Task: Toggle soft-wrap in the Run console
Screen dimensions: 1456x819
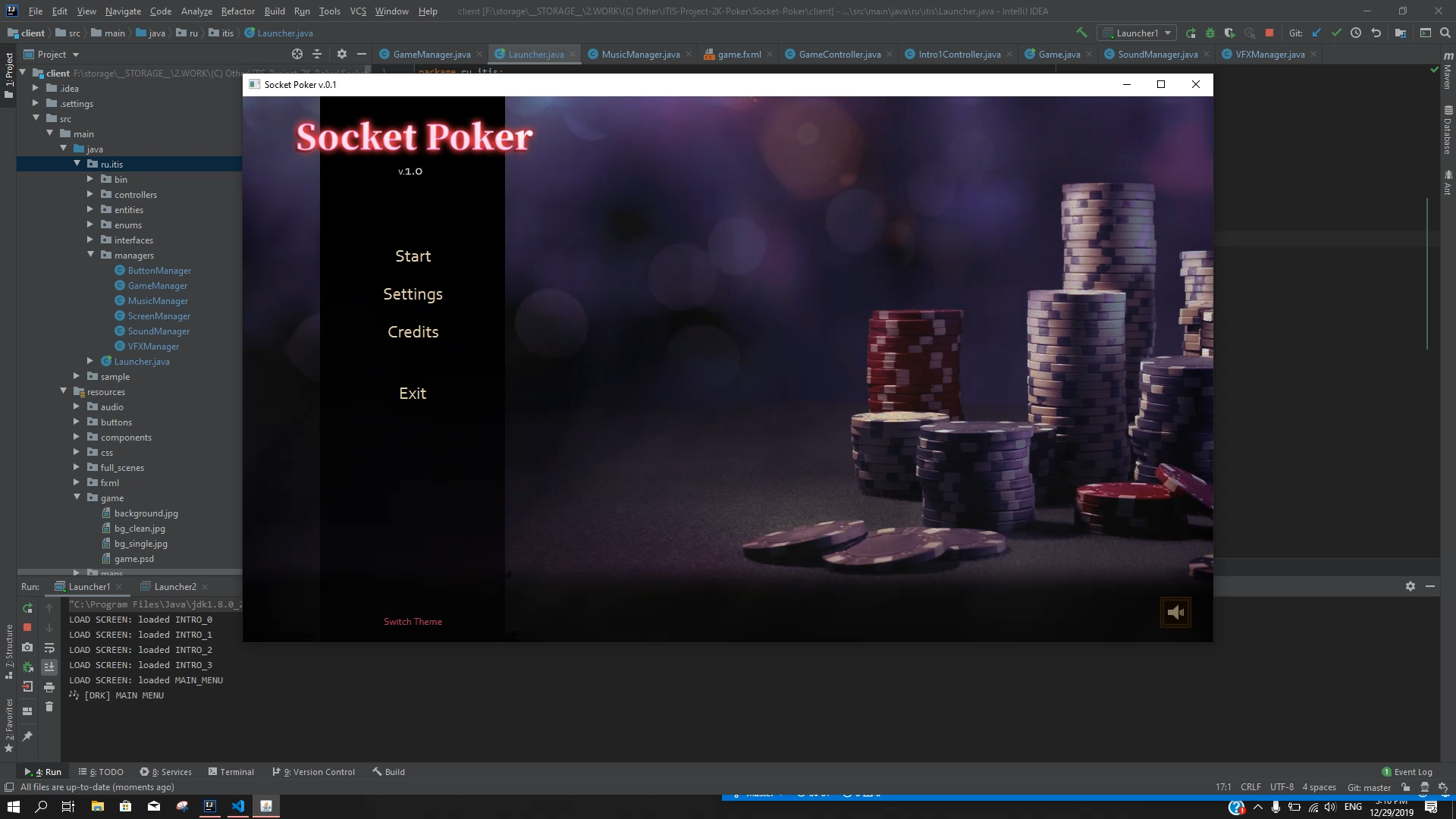Action: [x=49, y=648]
